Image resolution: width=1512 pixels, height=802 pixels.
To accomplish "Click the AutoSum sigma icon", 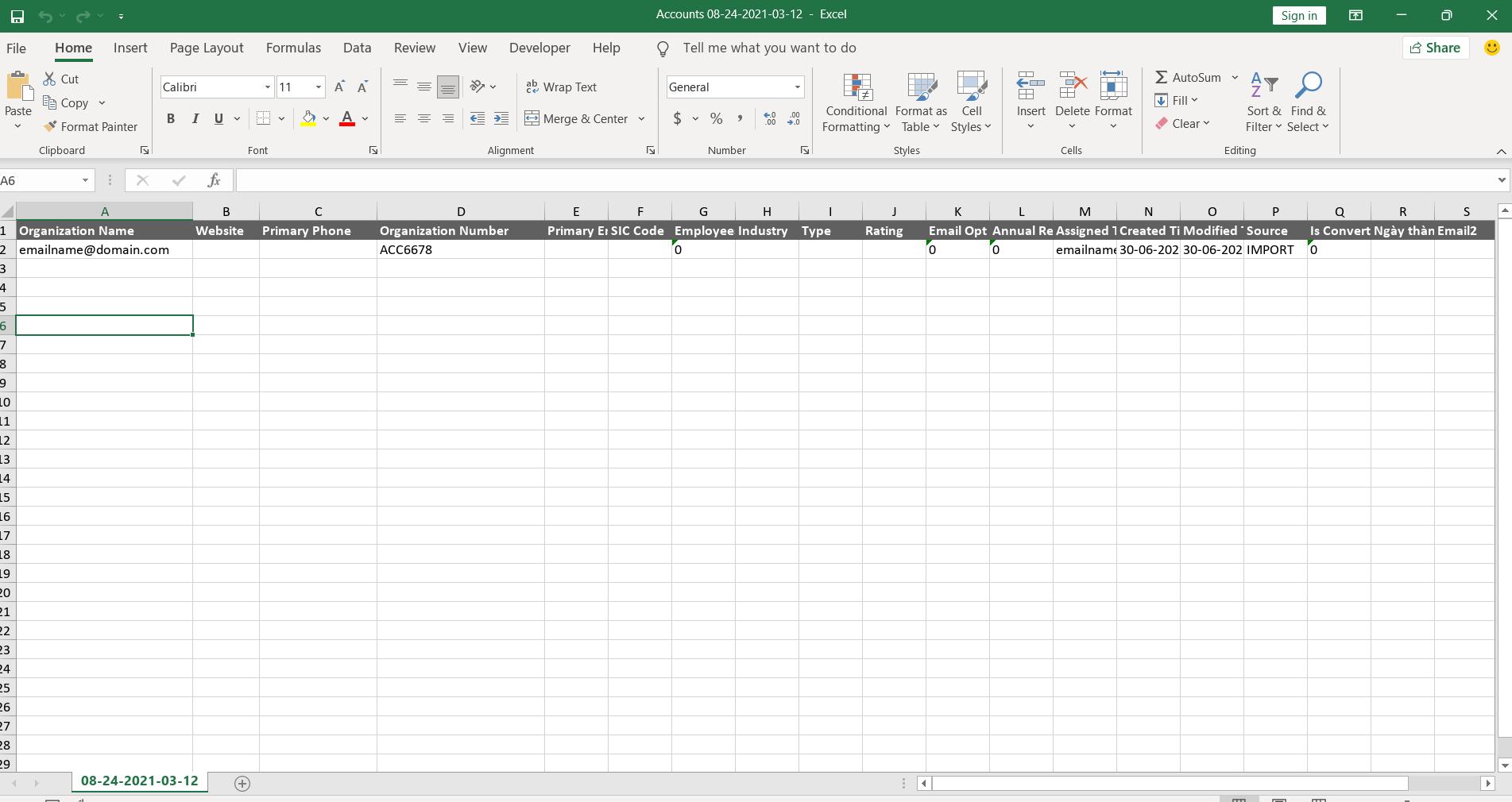I will 1161,77.
